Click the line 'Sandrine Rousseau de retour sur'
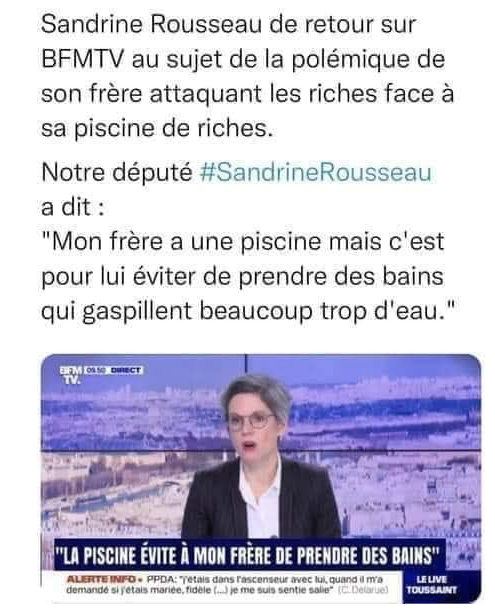The image size is (495, 610). 229,24
